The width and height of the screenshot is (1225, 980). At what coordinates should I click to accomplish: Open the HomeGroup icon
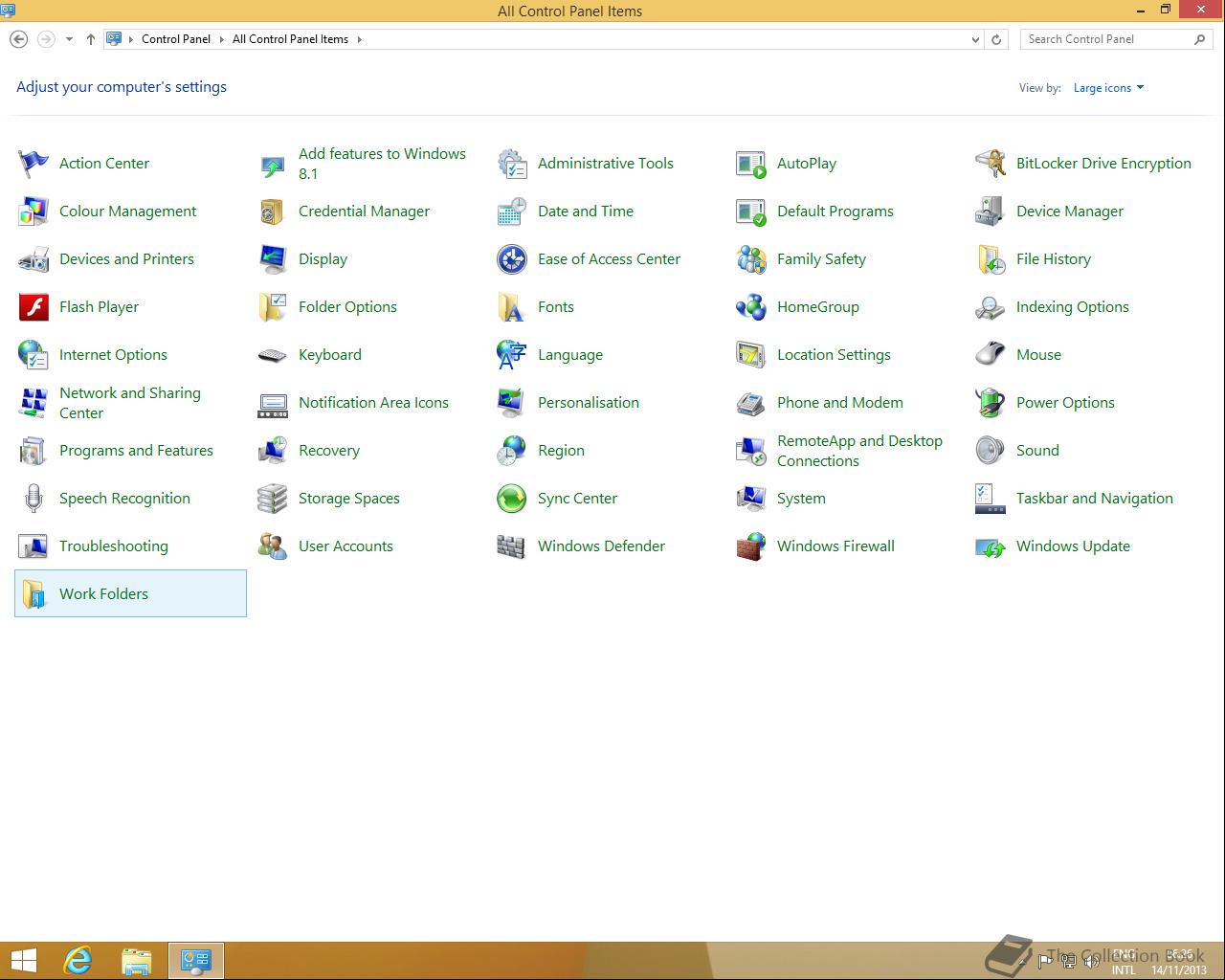click(x=751, y=307)
